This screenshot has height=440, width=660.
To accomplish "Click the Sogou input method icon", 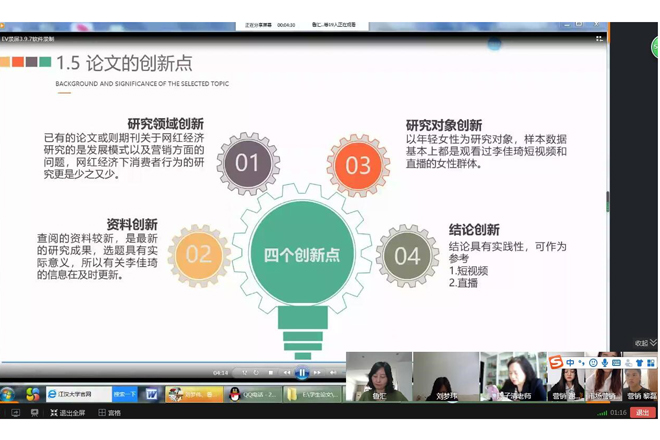I will tap(556, 362).
